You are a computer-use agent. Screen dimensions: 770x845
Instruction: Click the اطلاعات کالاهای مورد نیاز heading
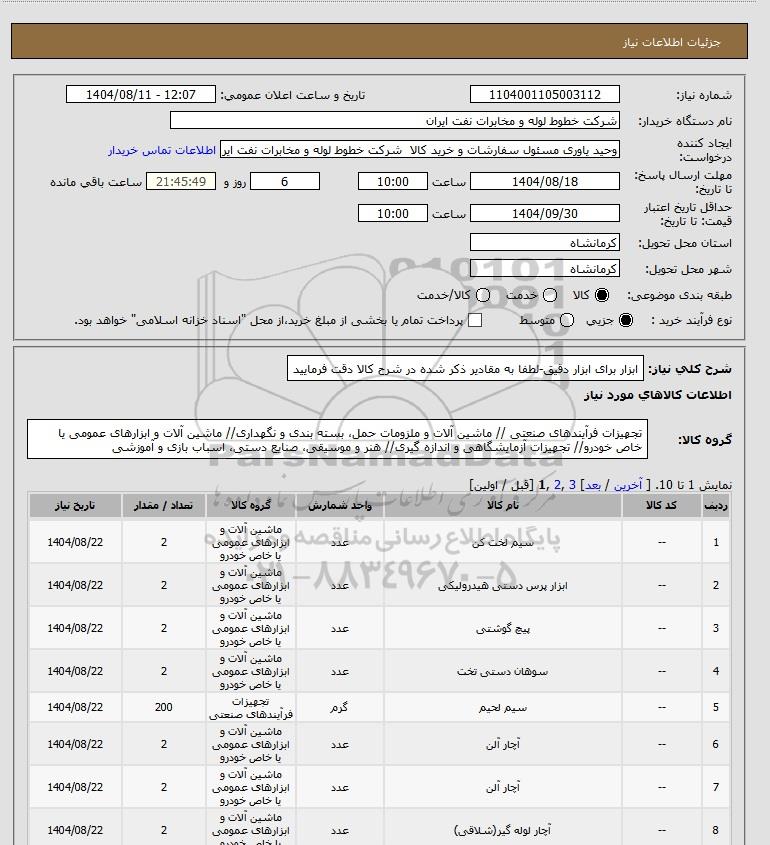tap(657, 395)
